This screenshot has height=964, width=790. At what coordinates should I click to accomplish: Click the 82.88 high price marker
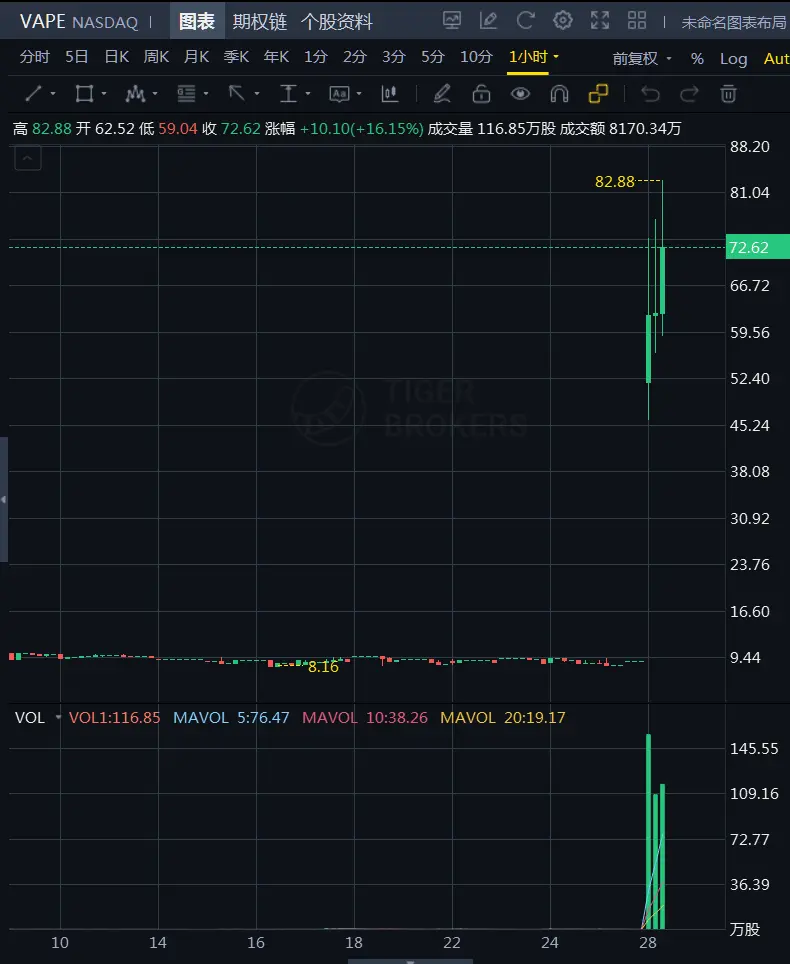614,181
